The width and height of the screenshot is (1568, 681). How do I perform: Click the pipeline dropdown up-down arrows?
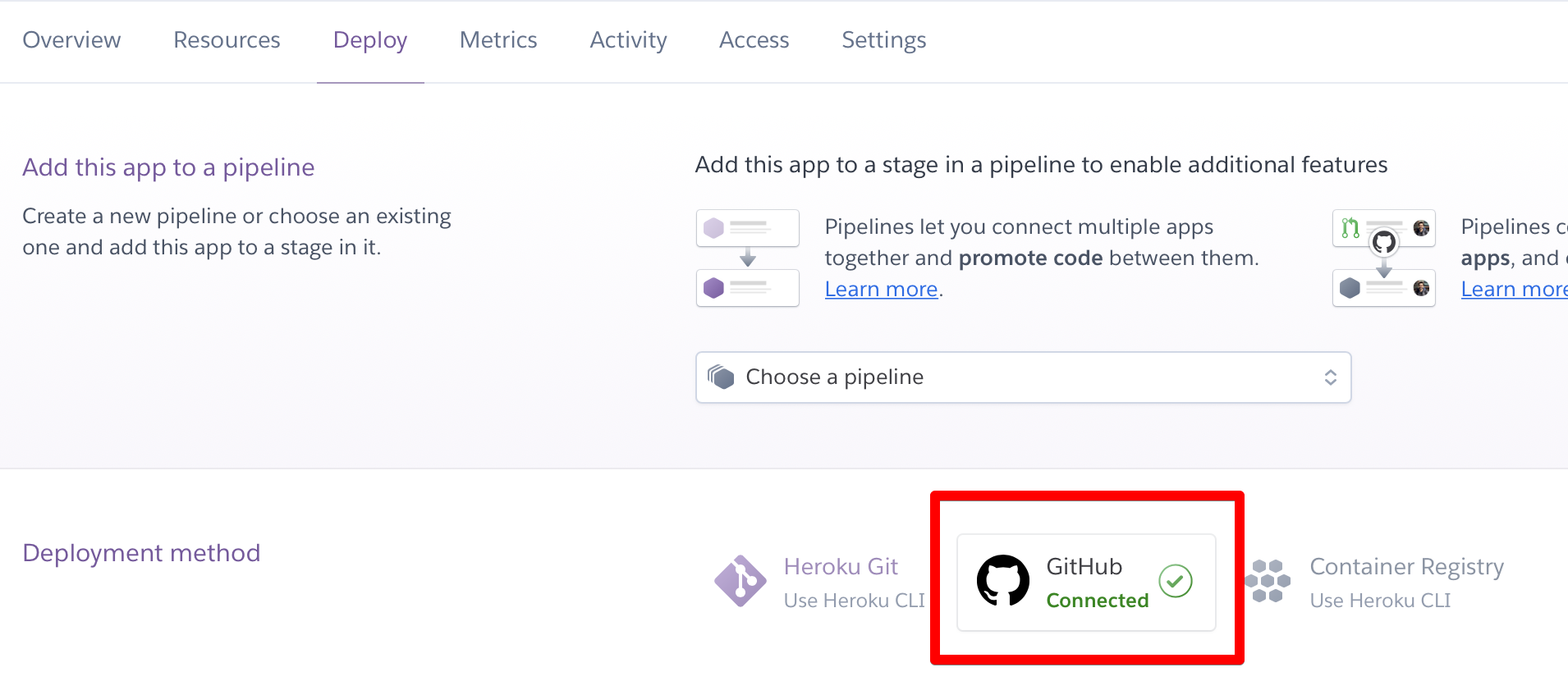click(1330, 377)
